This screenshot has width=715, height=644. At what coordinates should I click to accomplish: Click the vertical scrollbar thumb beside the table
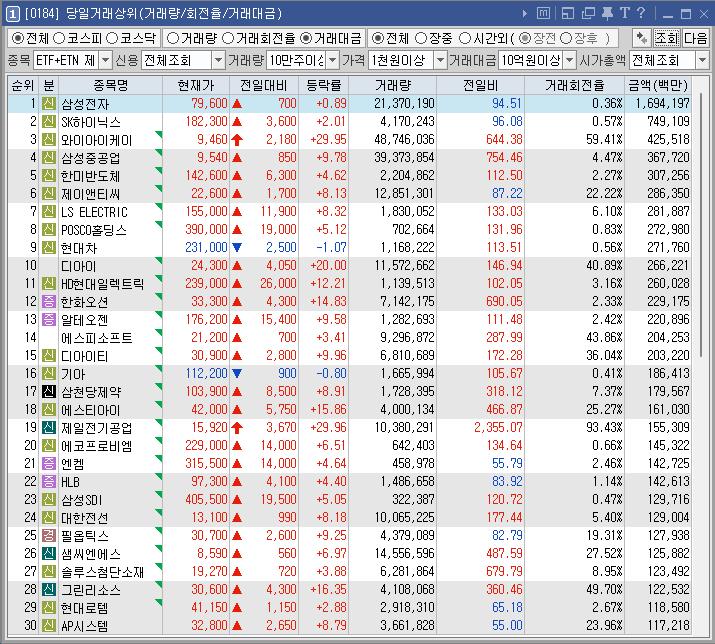[701, 223]
